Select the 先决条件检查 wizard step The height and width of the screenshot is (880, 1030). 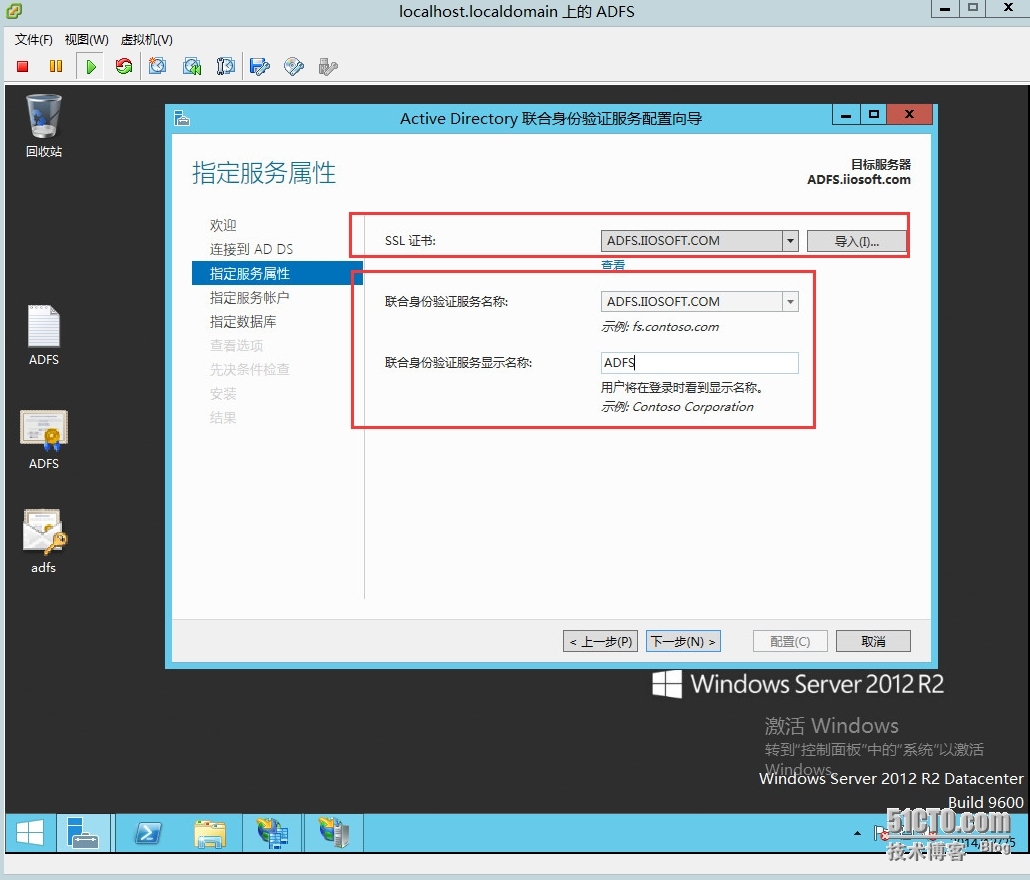click(250, 369)
